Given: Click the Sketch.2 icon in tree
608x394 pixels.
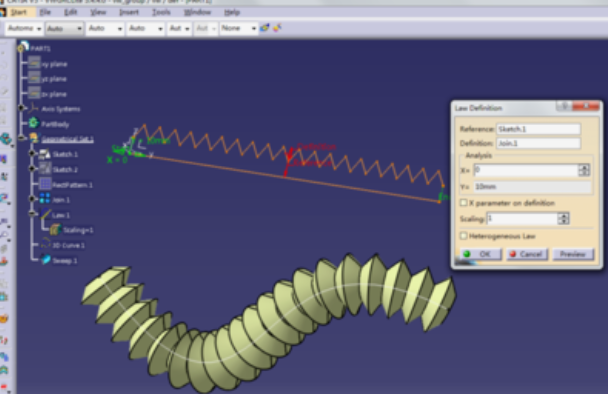Looking at the screenshot, I should (45, 168).
